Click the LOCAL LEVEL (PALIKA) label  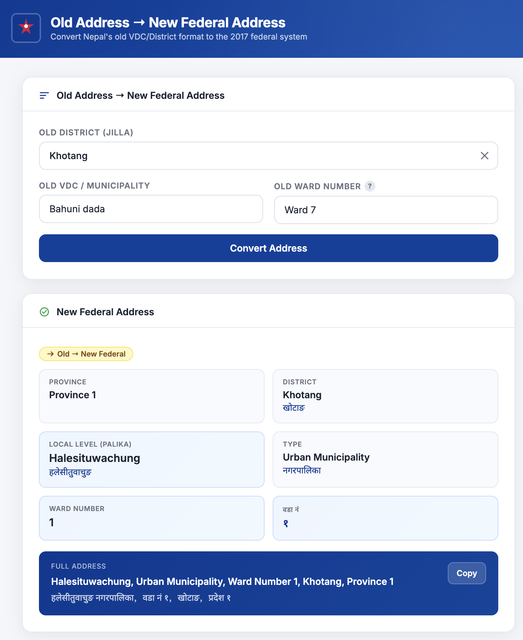point(90,444)
